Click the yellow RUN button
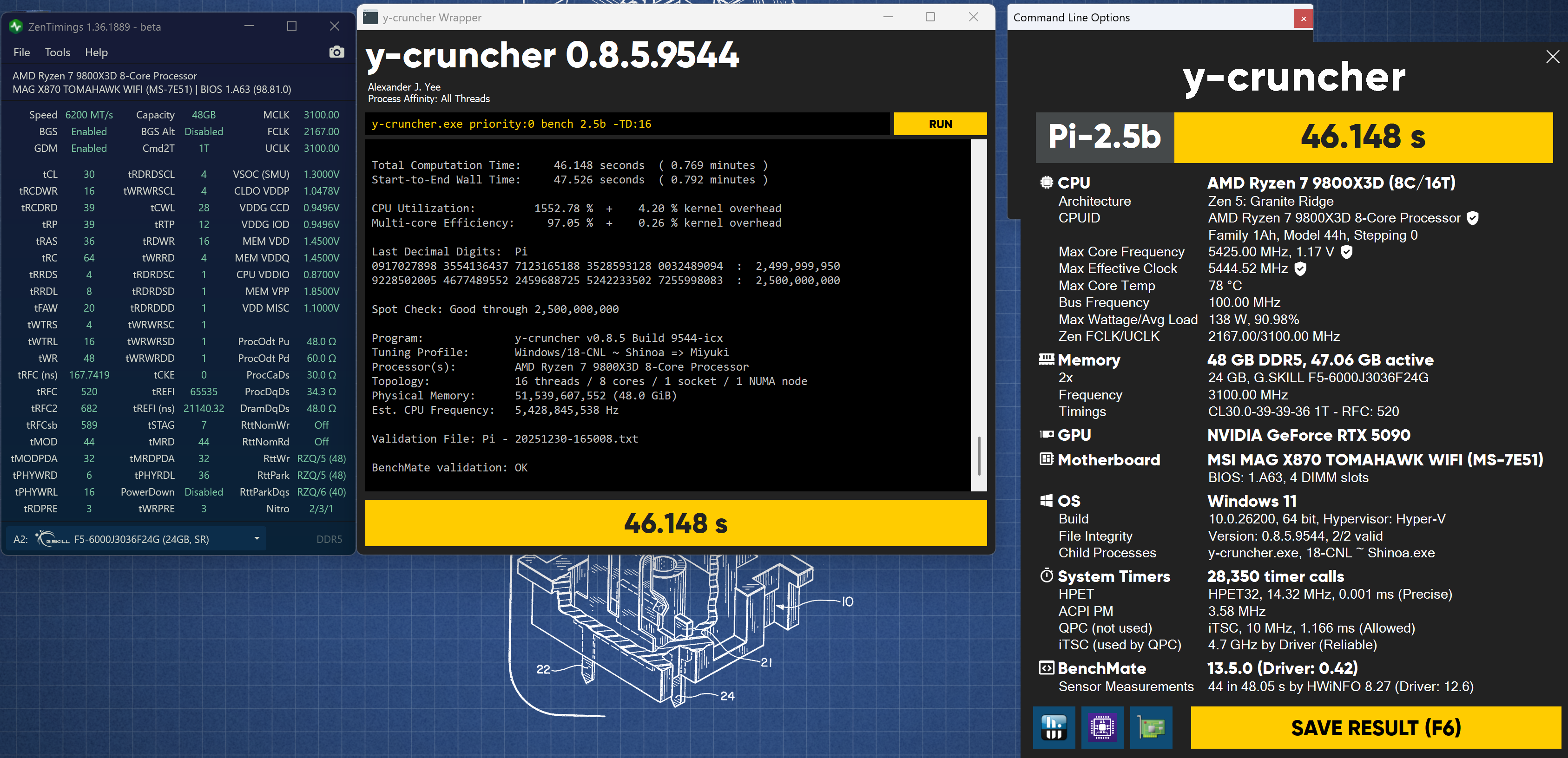This screenshot has width=1568, height=758. click(940, 124)
